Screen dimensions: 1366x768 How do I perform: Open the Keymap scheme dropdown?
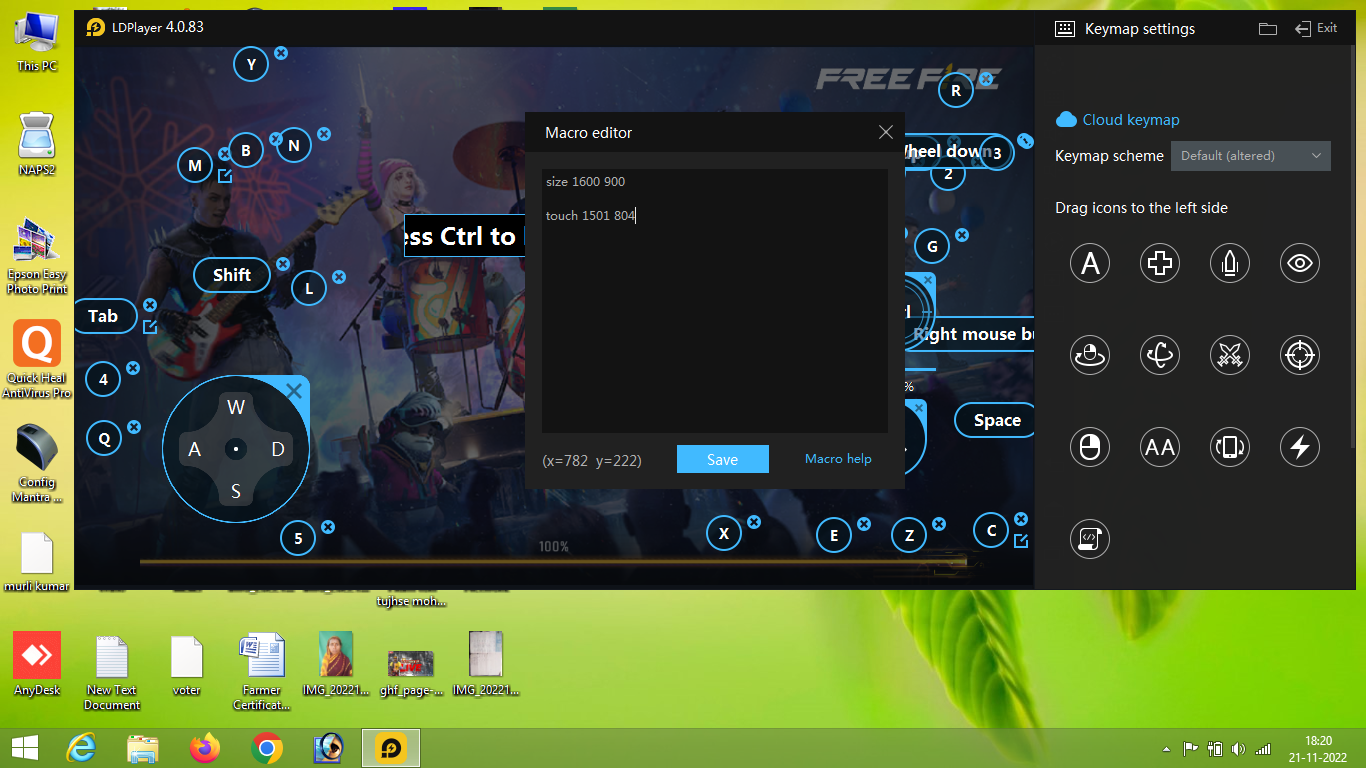click(x=1251, y=156)
